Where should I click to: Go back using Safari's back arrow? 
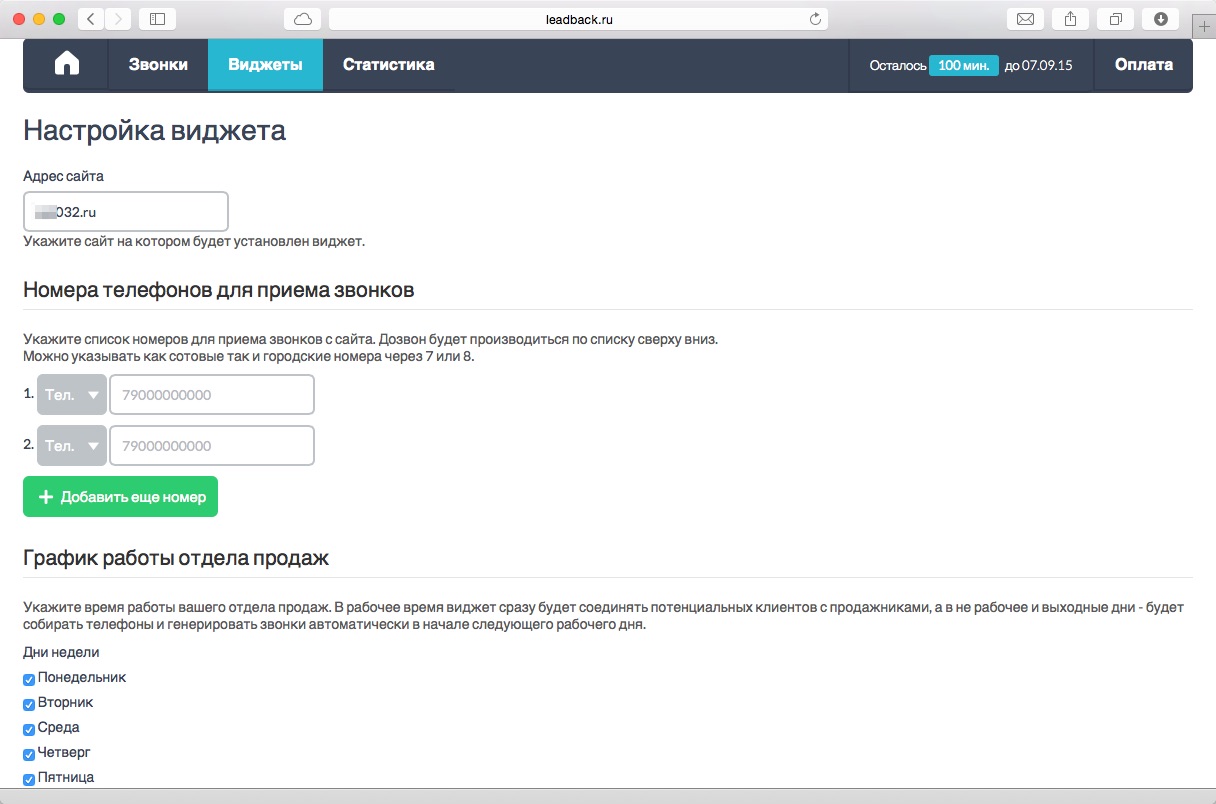91,18
